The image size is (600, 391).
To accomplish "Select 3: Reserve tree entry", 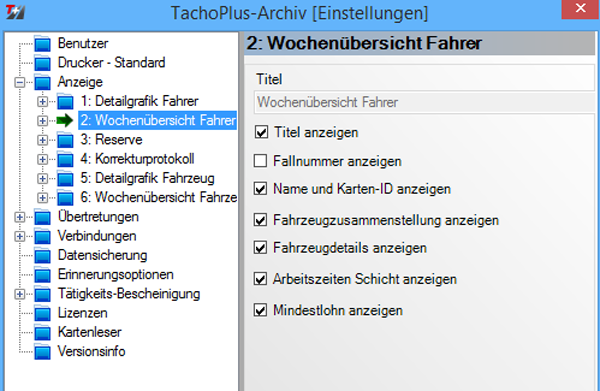I will [x=111, y=140].
